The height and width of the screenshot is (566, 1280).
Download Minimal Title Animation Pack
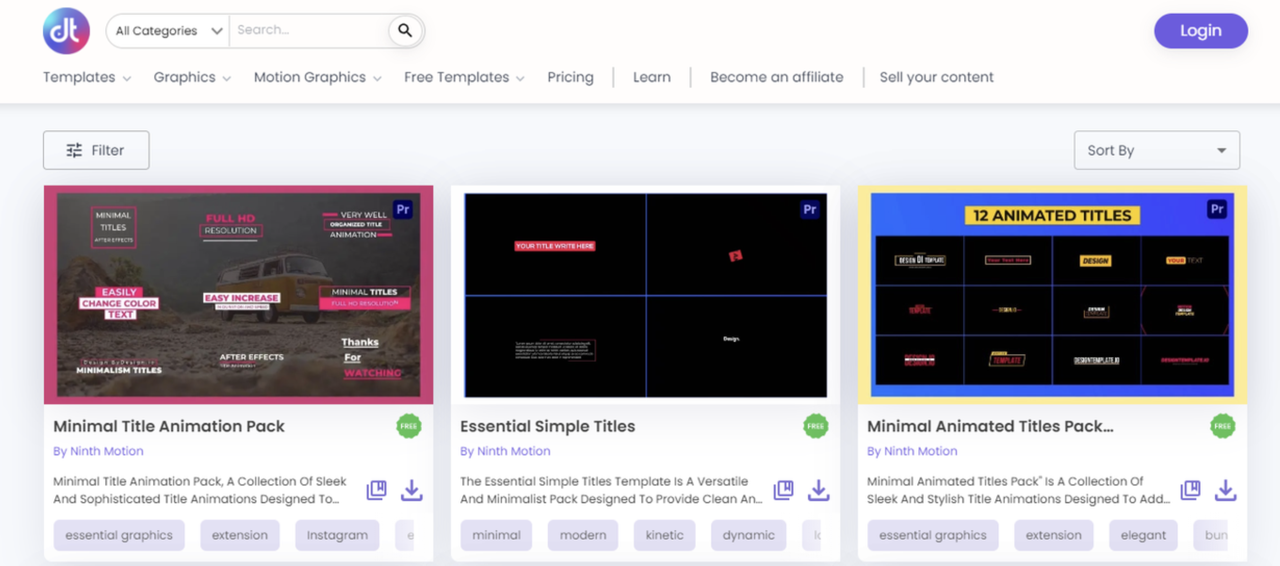pyautogui.click(x=412, y=490)
